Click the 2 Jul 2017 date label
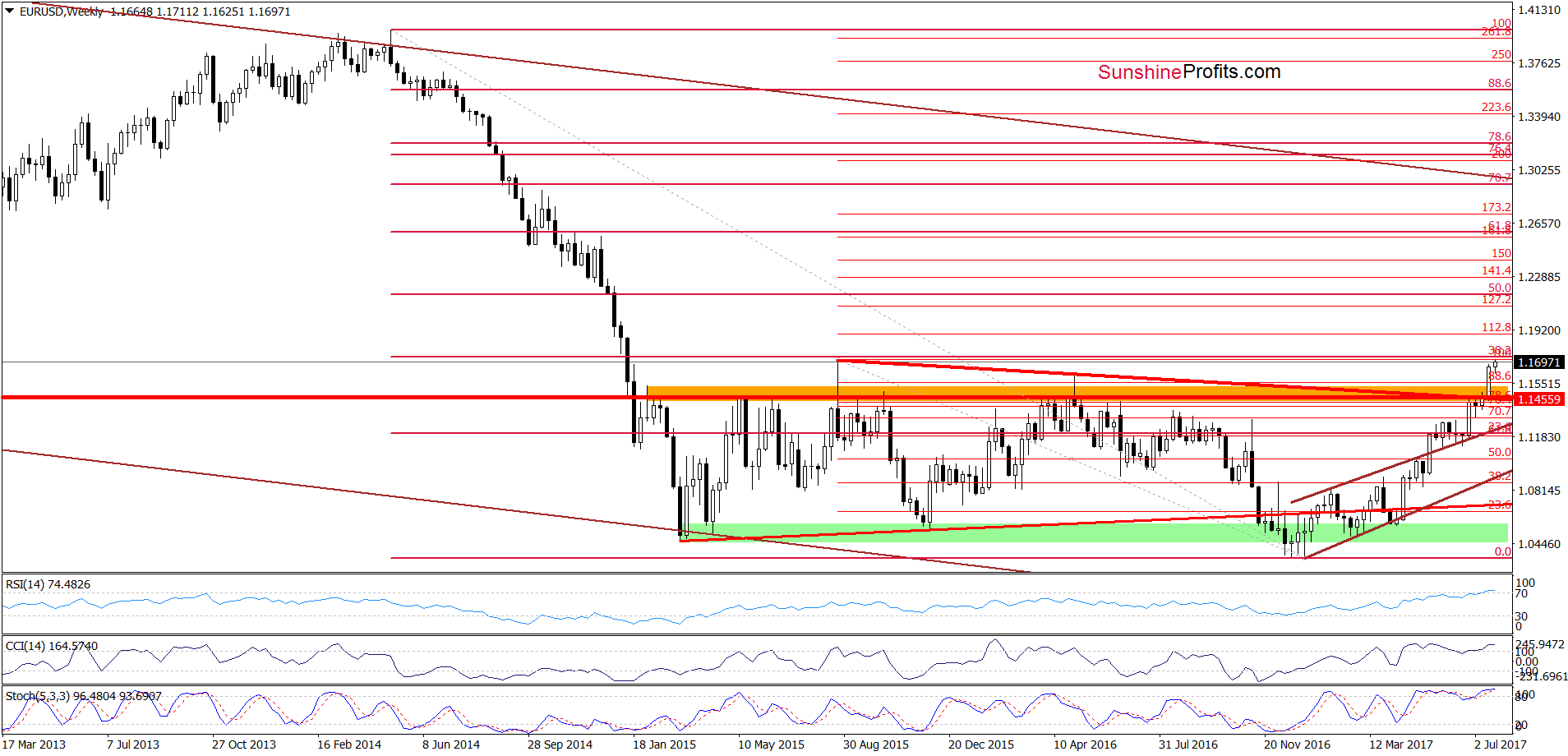Screen dimensions: 1568x756 [x=1501, y=744]
